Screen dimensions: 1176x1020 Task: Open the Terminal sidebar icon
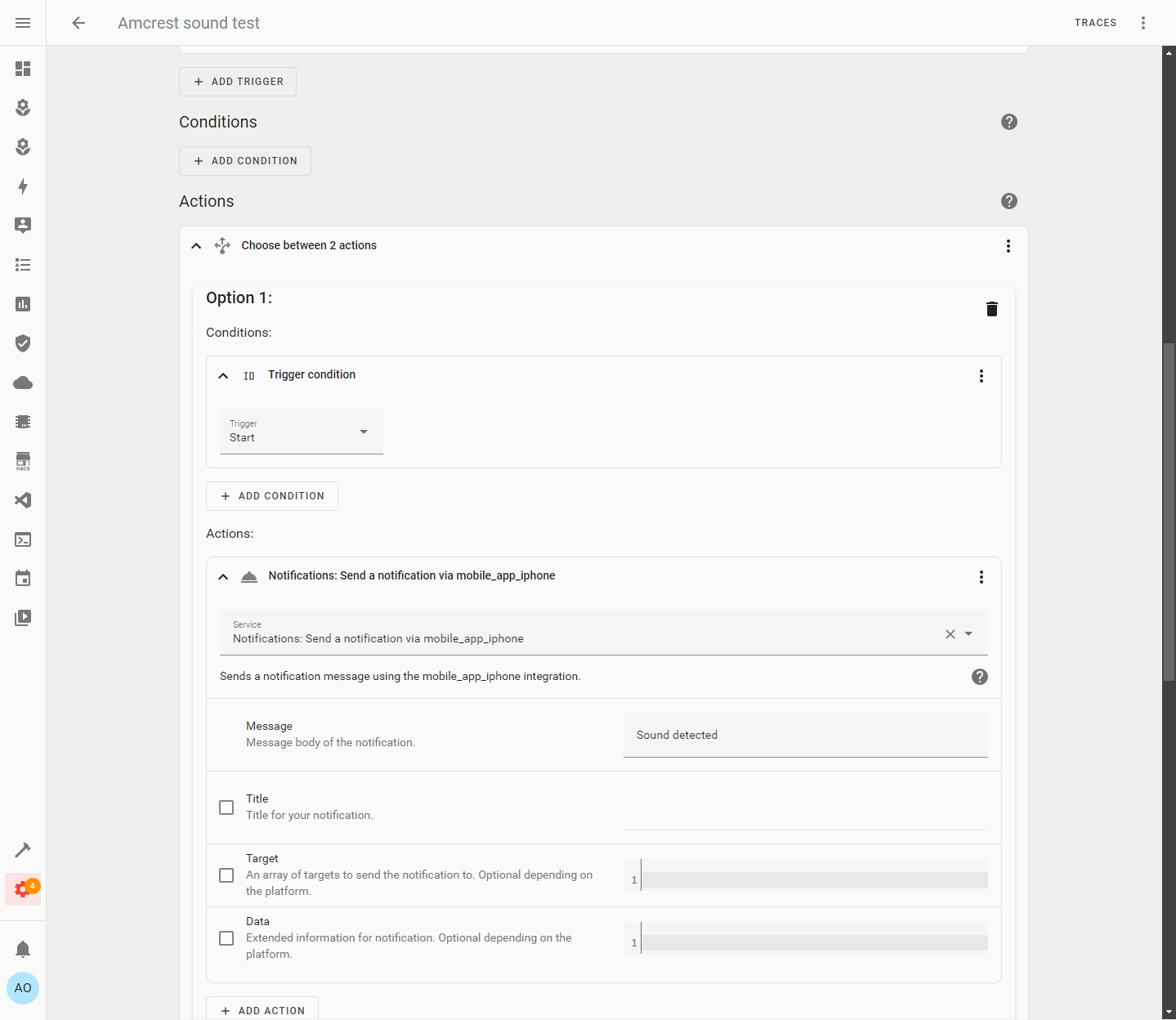pyautogui.click(x=22, y=539)
